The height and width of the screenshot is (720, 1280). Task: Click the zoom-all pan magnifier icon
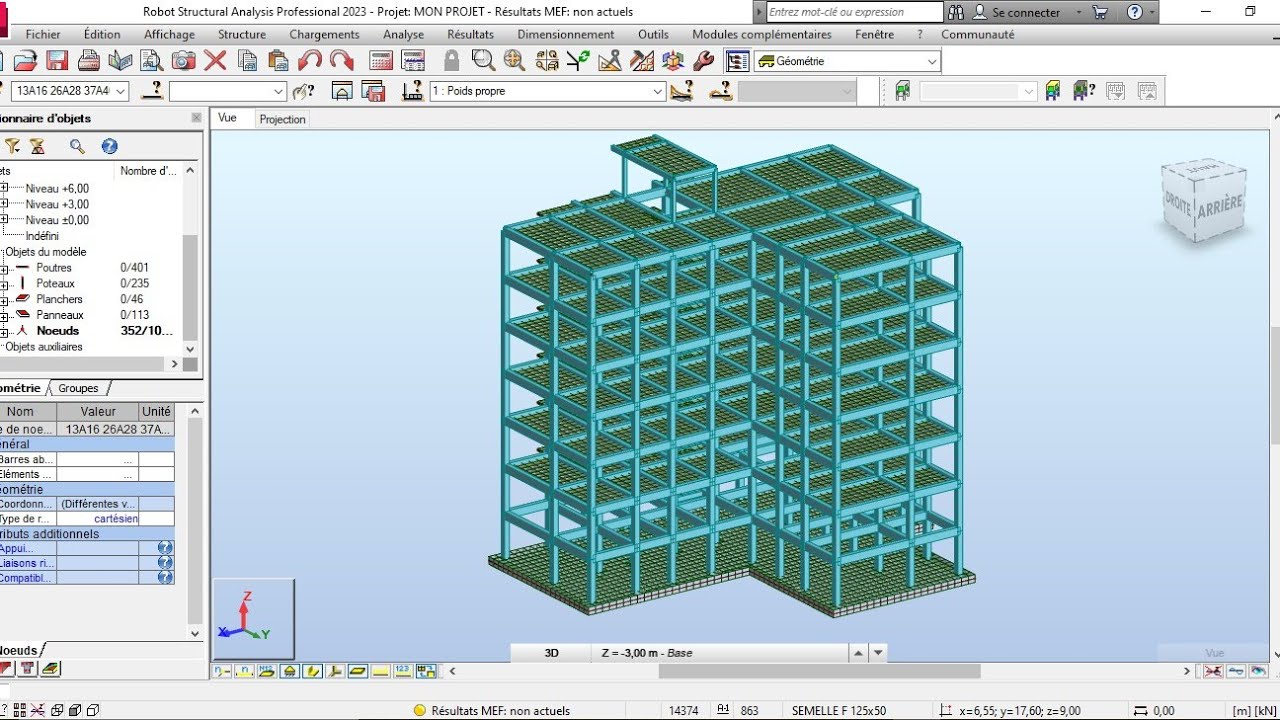point(515,60)
